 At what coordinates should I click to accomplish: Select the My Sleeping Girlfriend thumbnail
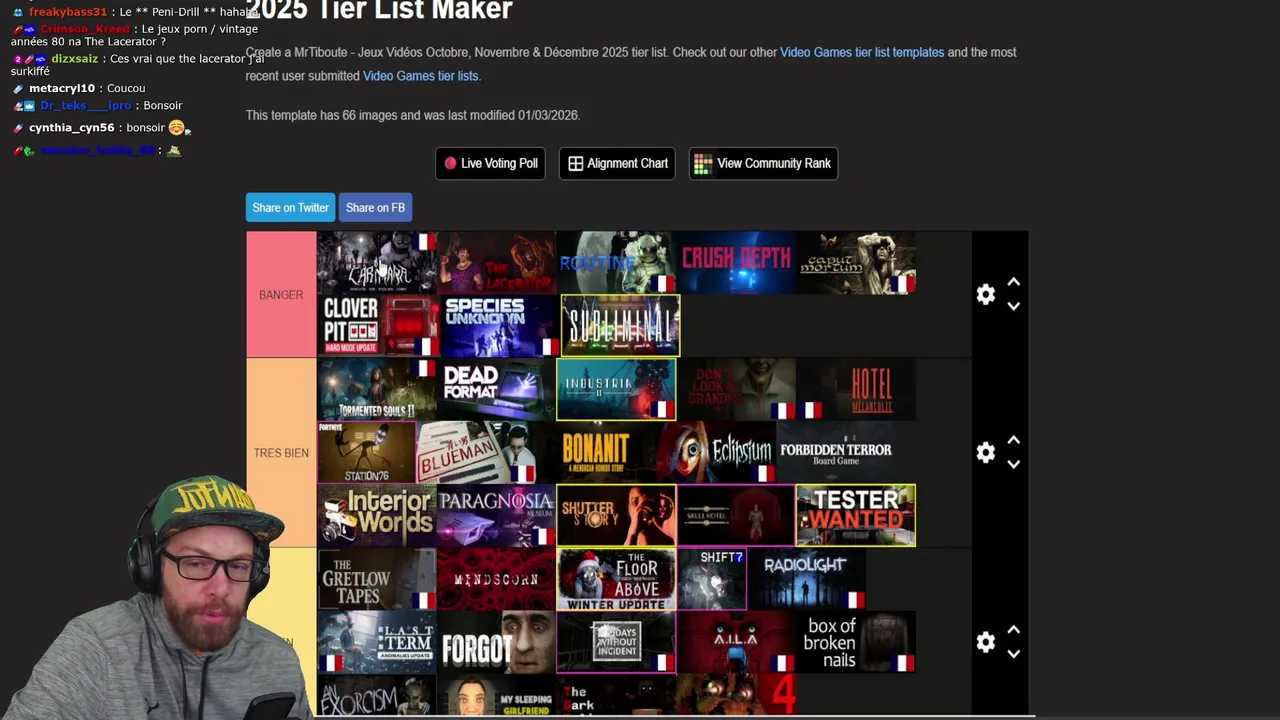496,695
